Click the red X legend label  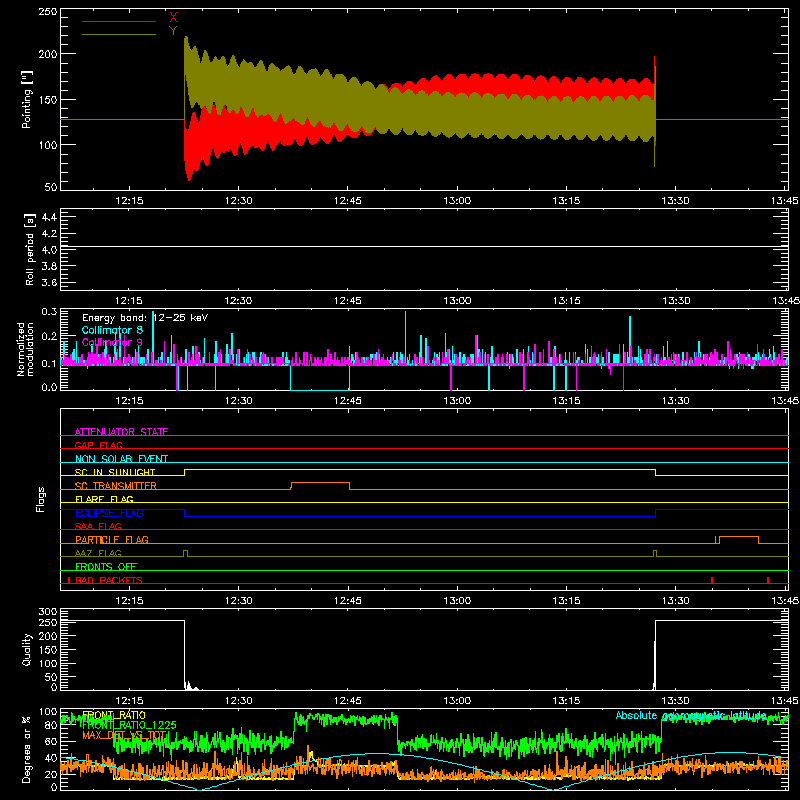click(173, 18)
